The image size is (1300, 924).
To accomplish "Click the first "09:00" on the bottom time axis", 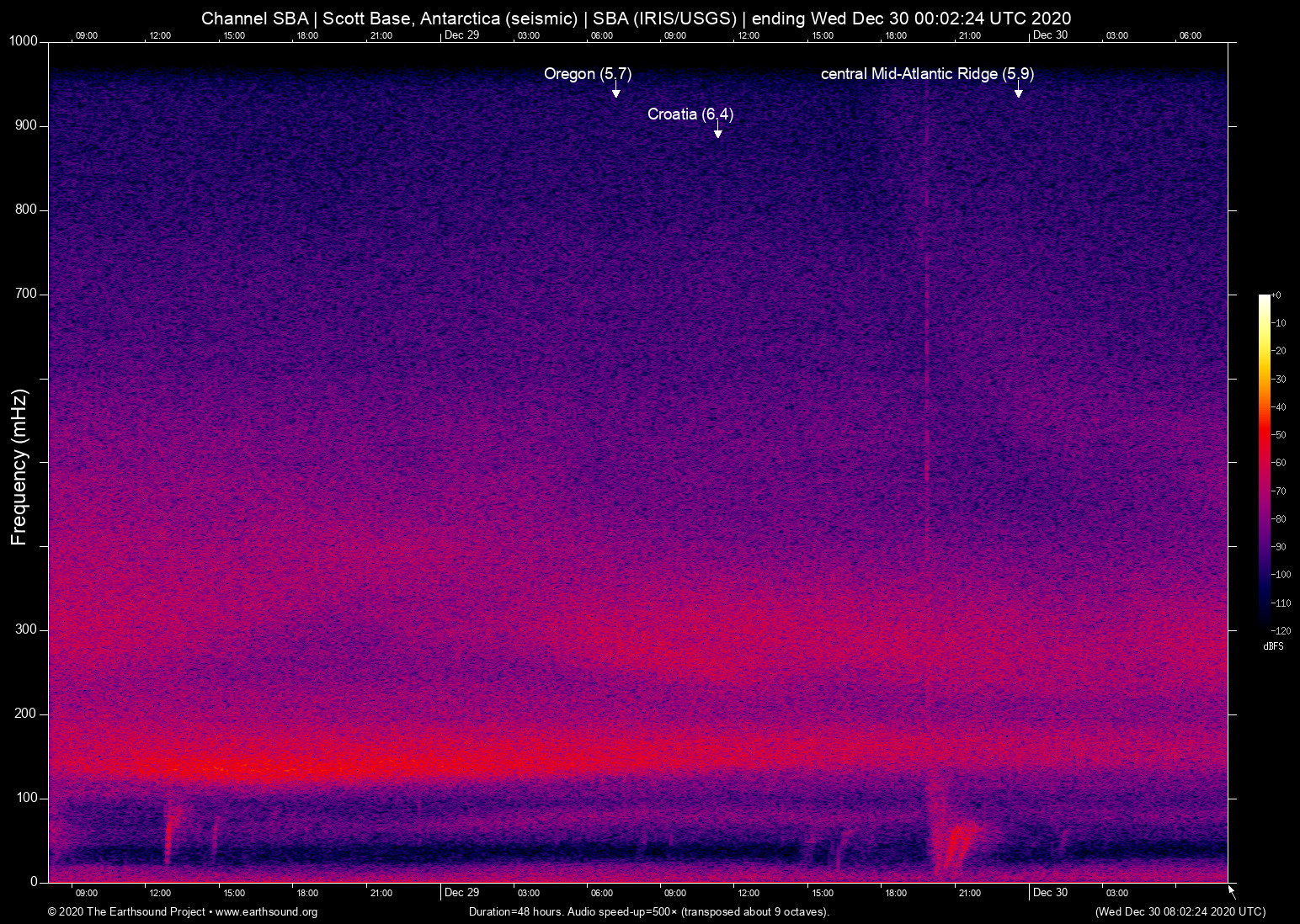I will (x=87, y=894).
